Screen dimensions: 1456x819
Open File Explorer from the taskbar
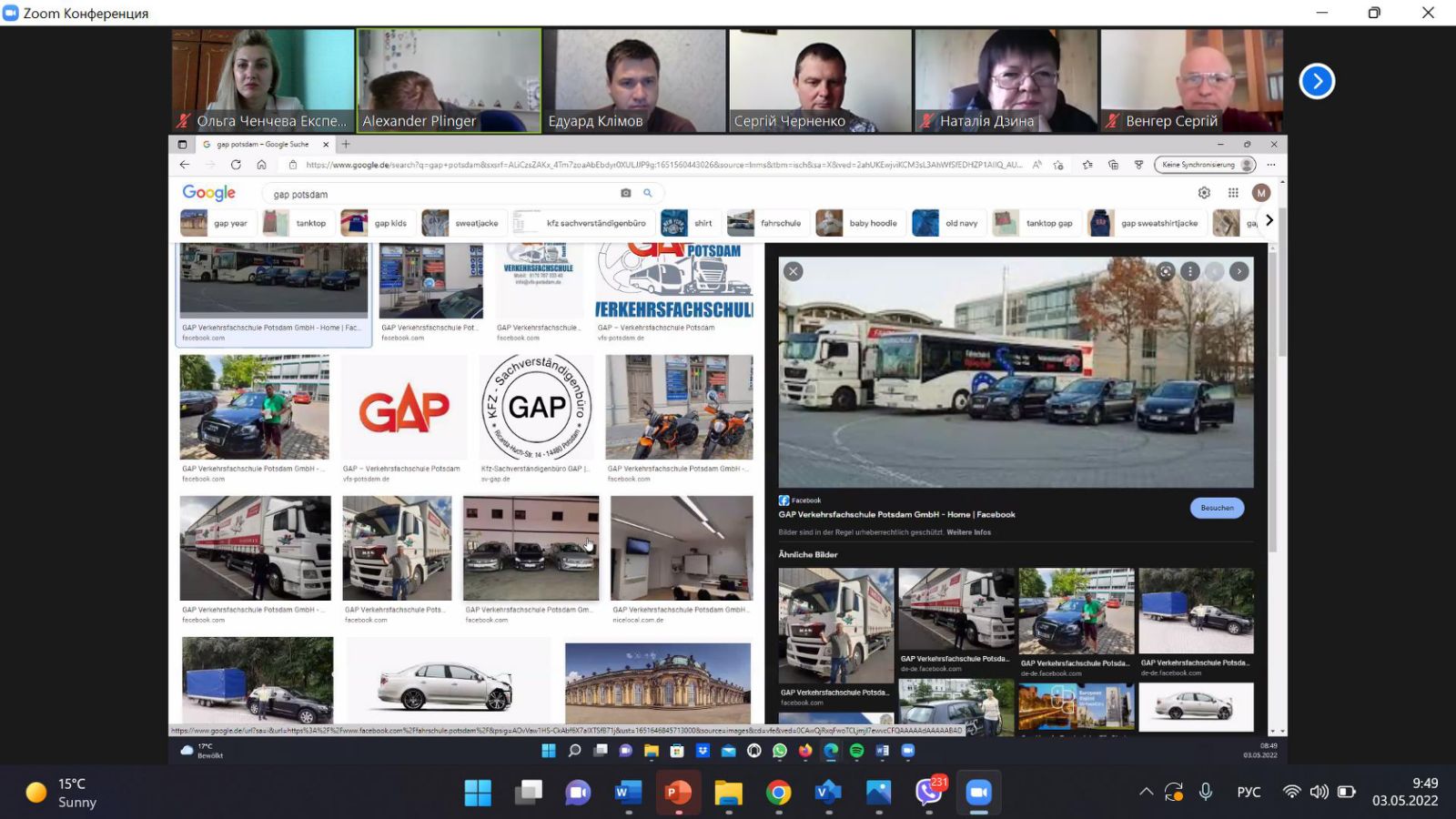(x=728, y=793)
